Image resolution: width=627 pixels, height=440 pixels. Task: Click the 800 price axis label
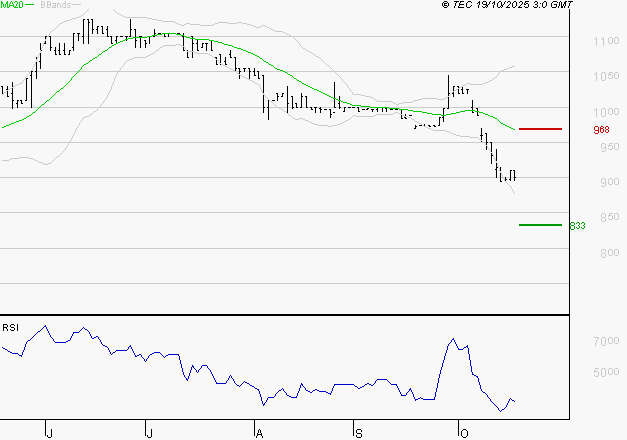click(x=610, y=253)
